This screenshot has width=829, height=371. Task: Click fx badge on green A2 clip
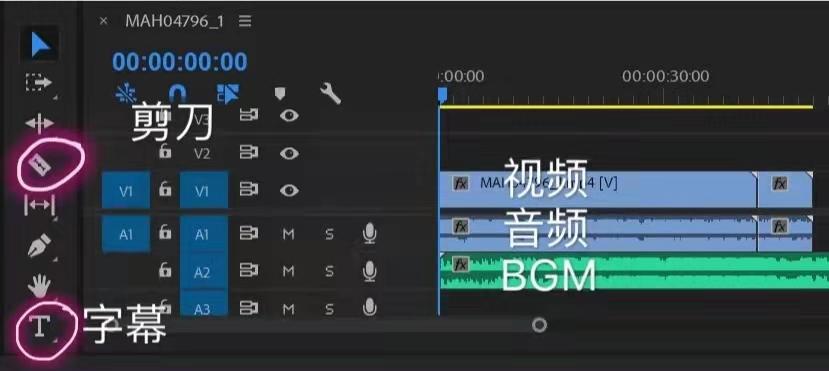click(x=461, y=264)
